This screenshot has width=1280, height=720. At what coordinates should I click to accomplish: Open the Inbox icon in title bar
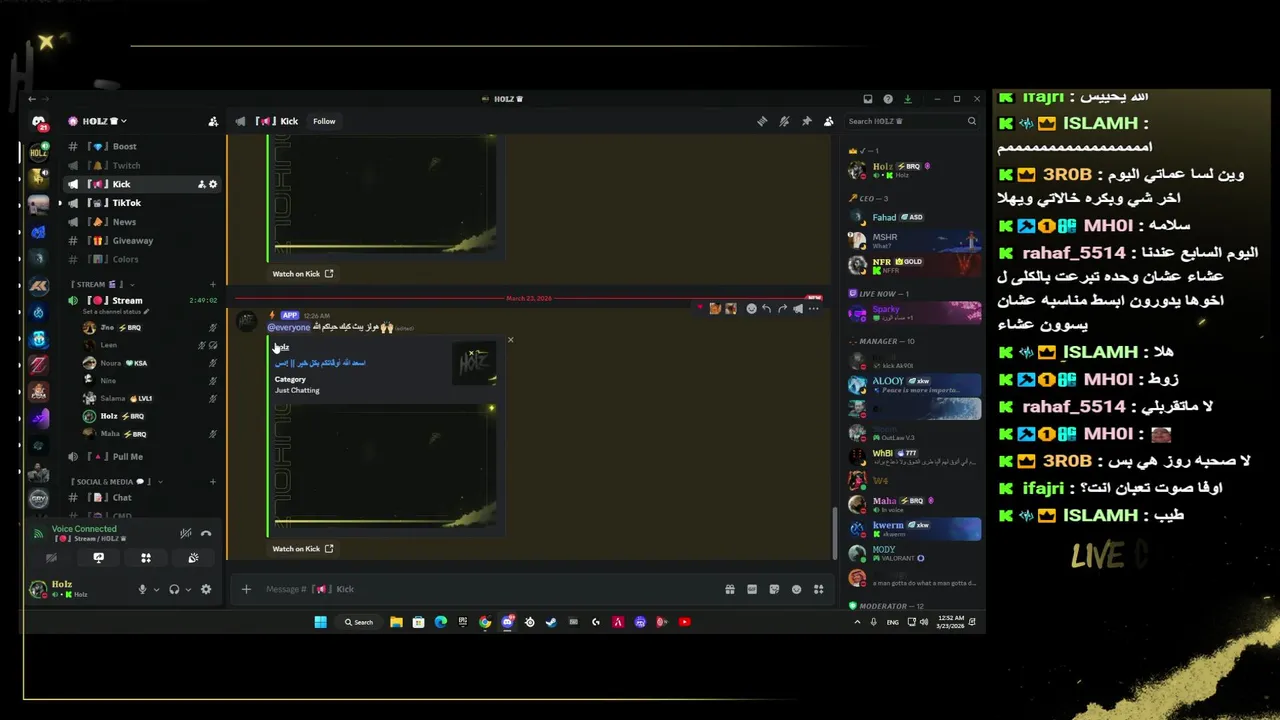click(868, 99)
